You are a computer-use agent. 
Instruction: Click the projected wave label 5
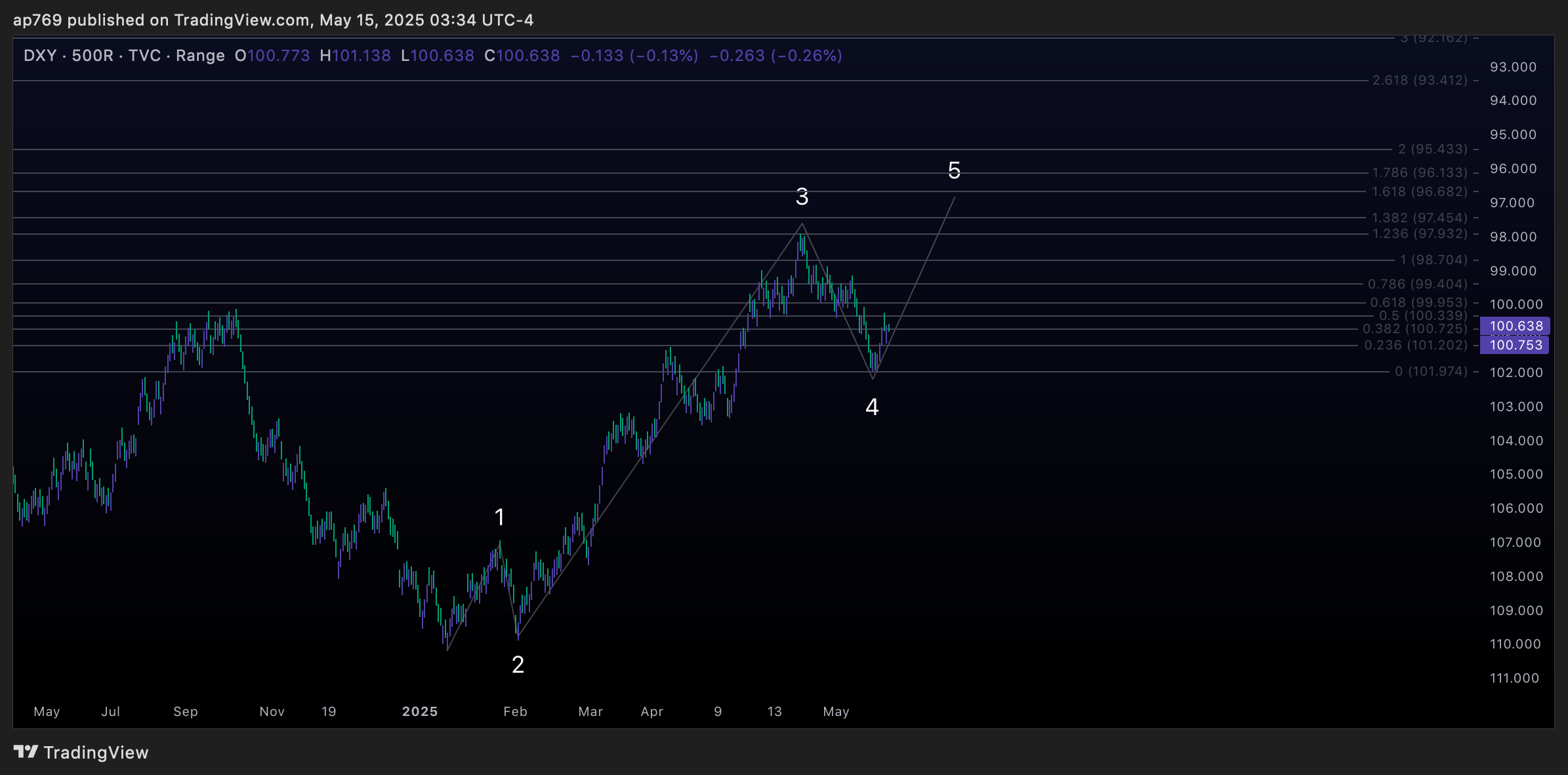click(954, 170)
